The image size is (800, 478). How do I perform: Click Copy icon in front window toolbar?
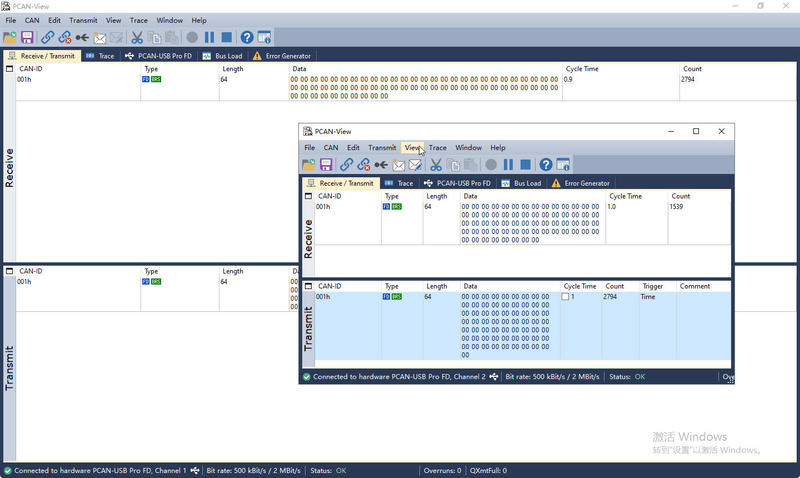click(x=453, y=164)
